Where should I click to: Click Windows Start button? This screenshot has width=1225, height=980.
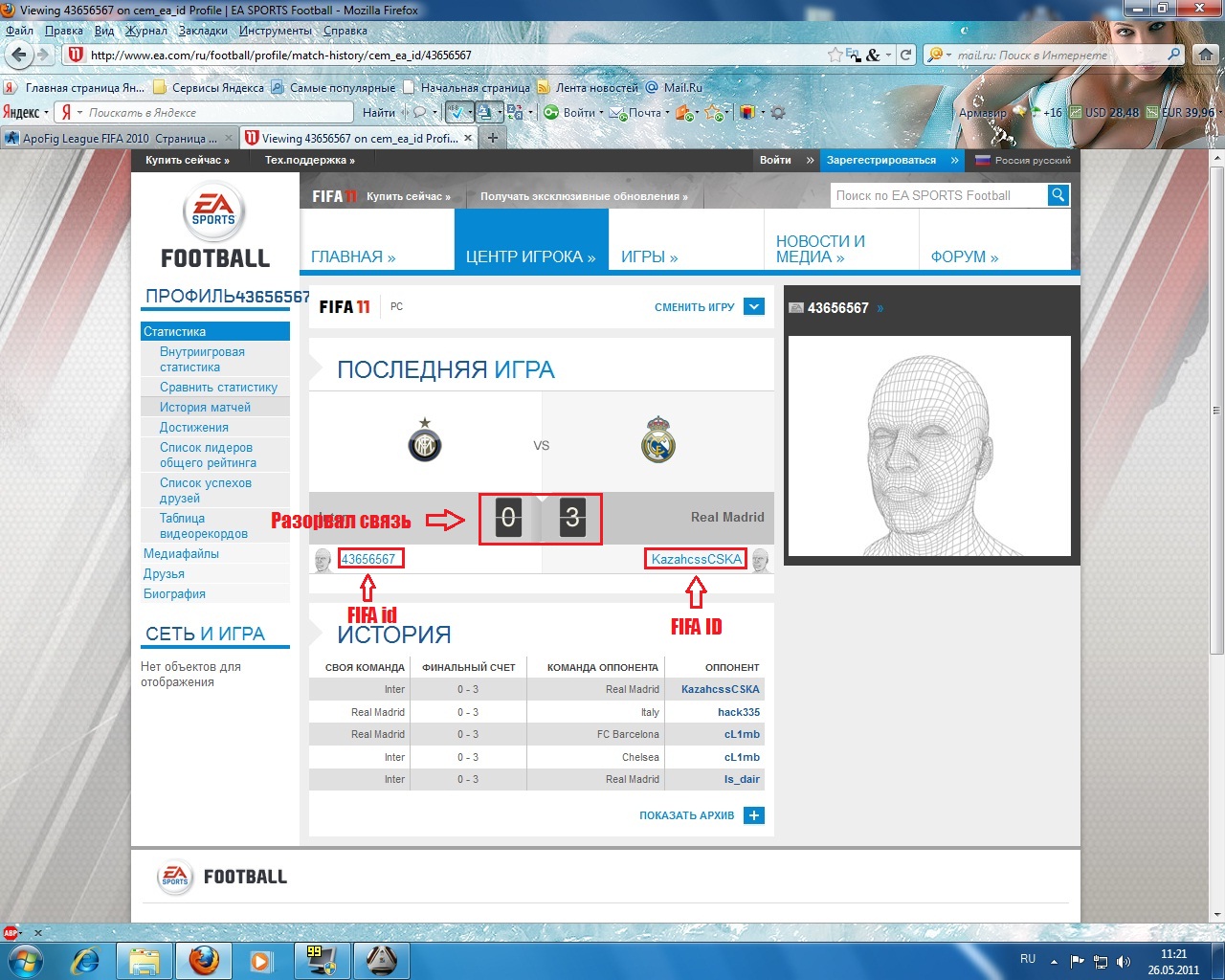tap(26, 960)
